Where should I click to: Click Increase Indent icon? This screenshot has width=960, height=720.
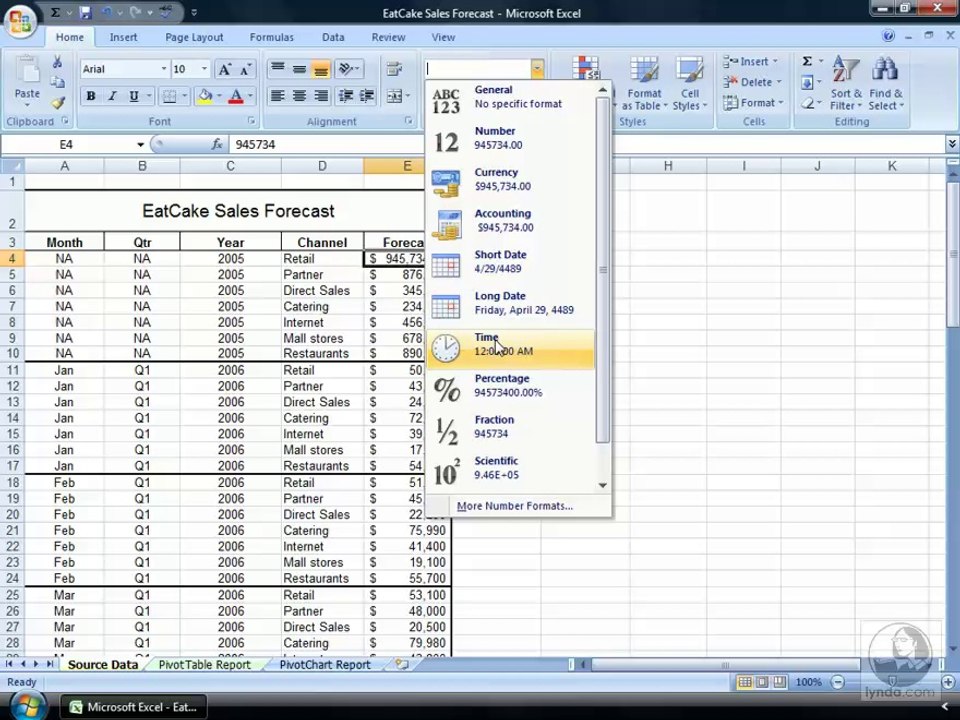pyautogui.click(x=367, y=96)
